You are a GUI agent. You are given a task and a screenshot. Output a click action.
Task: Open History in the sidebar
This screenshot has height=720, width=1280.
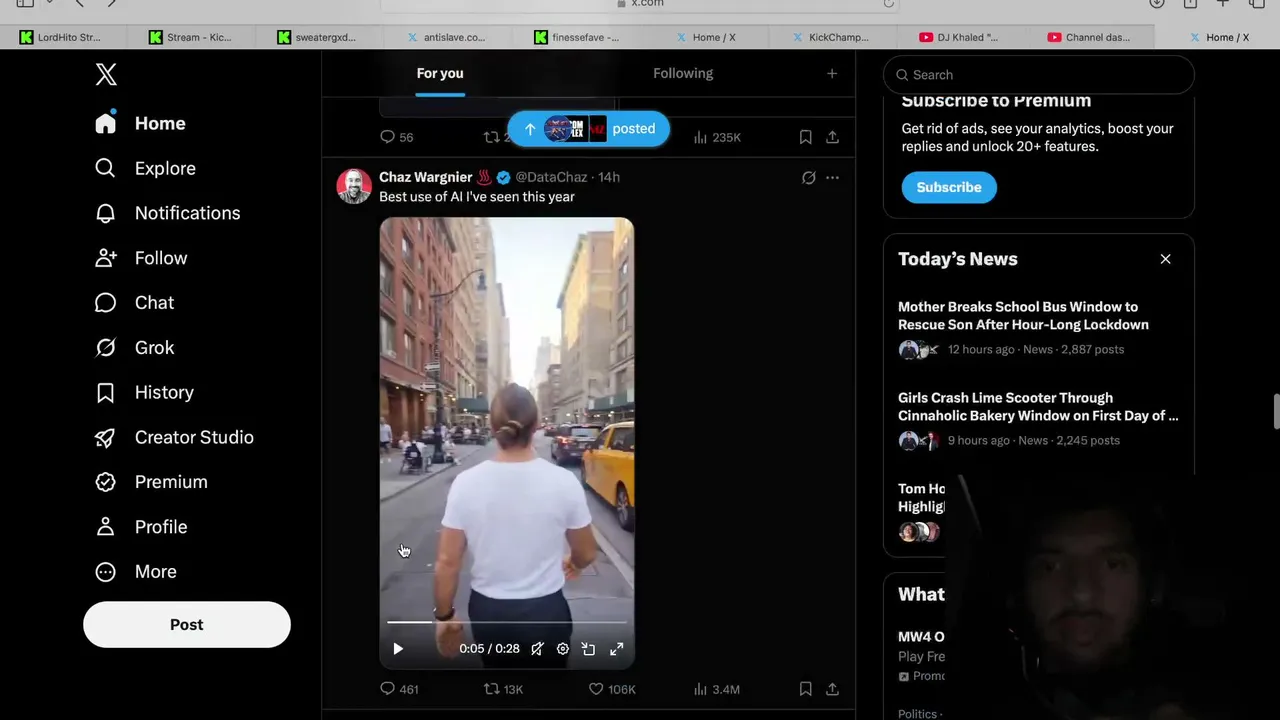click(x=145, y=392)
